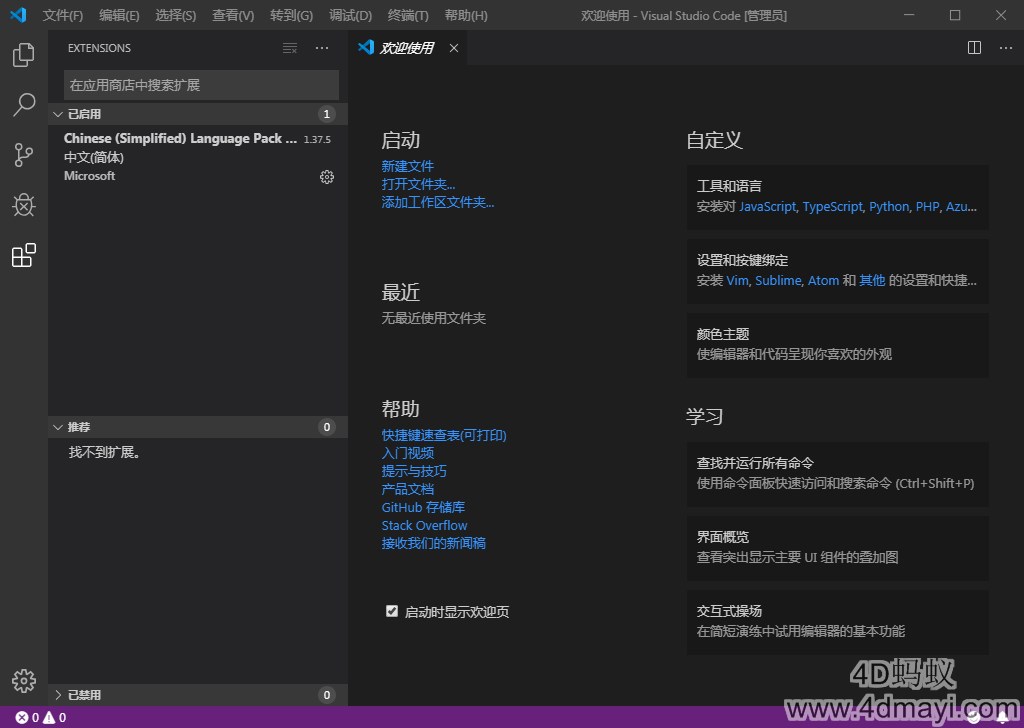The image size is (1024, 728).
Task: Split the editor to the right
Action: click(x=974, y=48)
